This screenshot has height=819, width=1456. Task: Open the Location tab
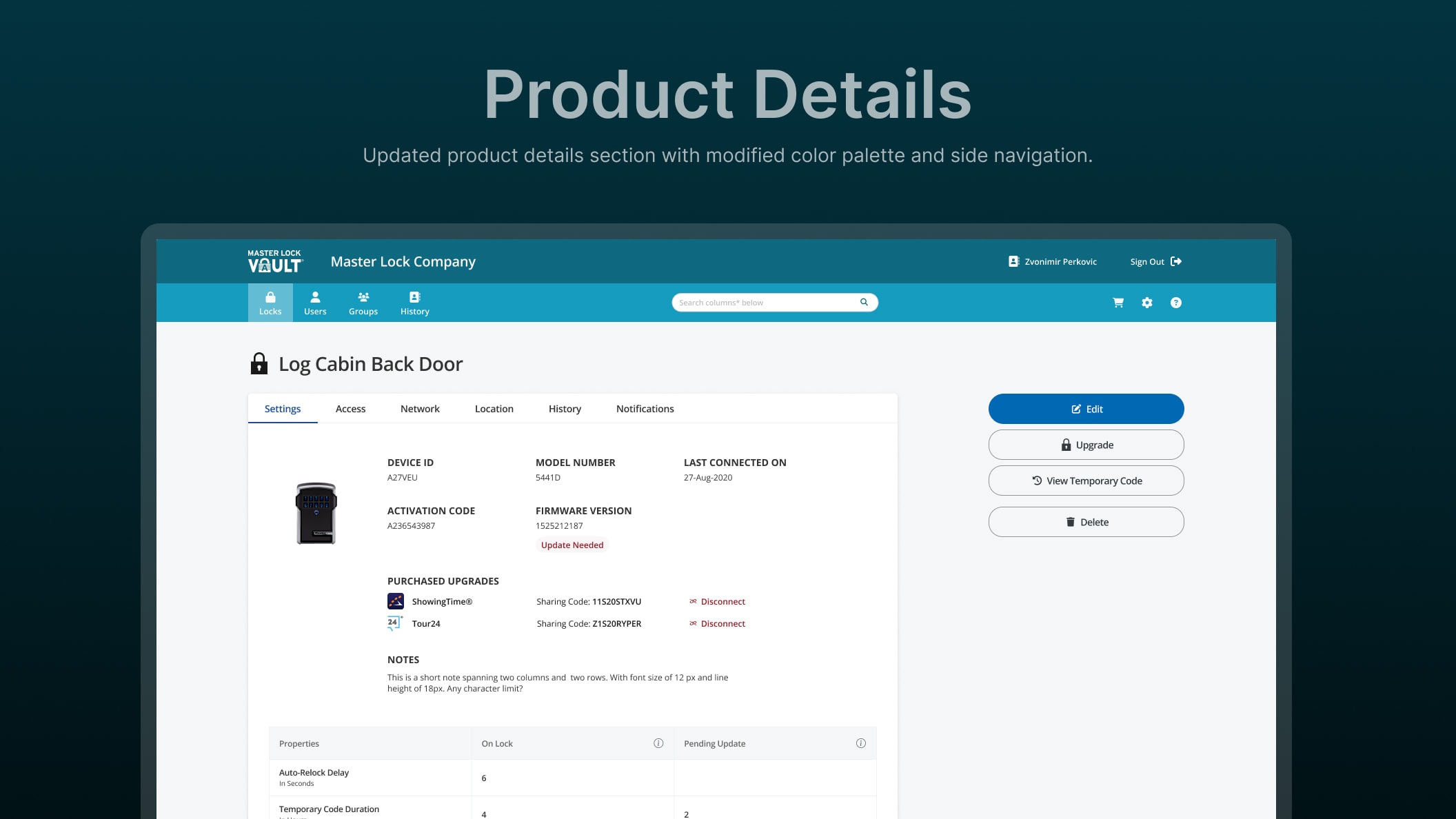(x=494, y=409)
